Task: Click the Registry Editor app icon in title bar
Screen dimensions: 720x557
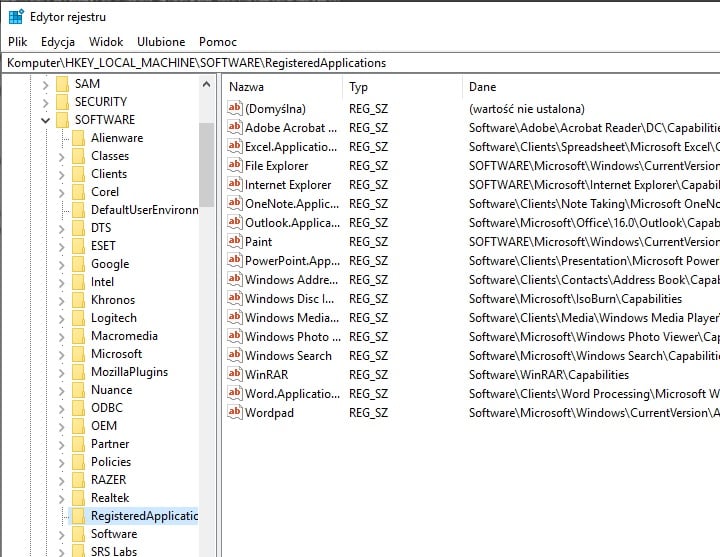Action: [16, 17]
